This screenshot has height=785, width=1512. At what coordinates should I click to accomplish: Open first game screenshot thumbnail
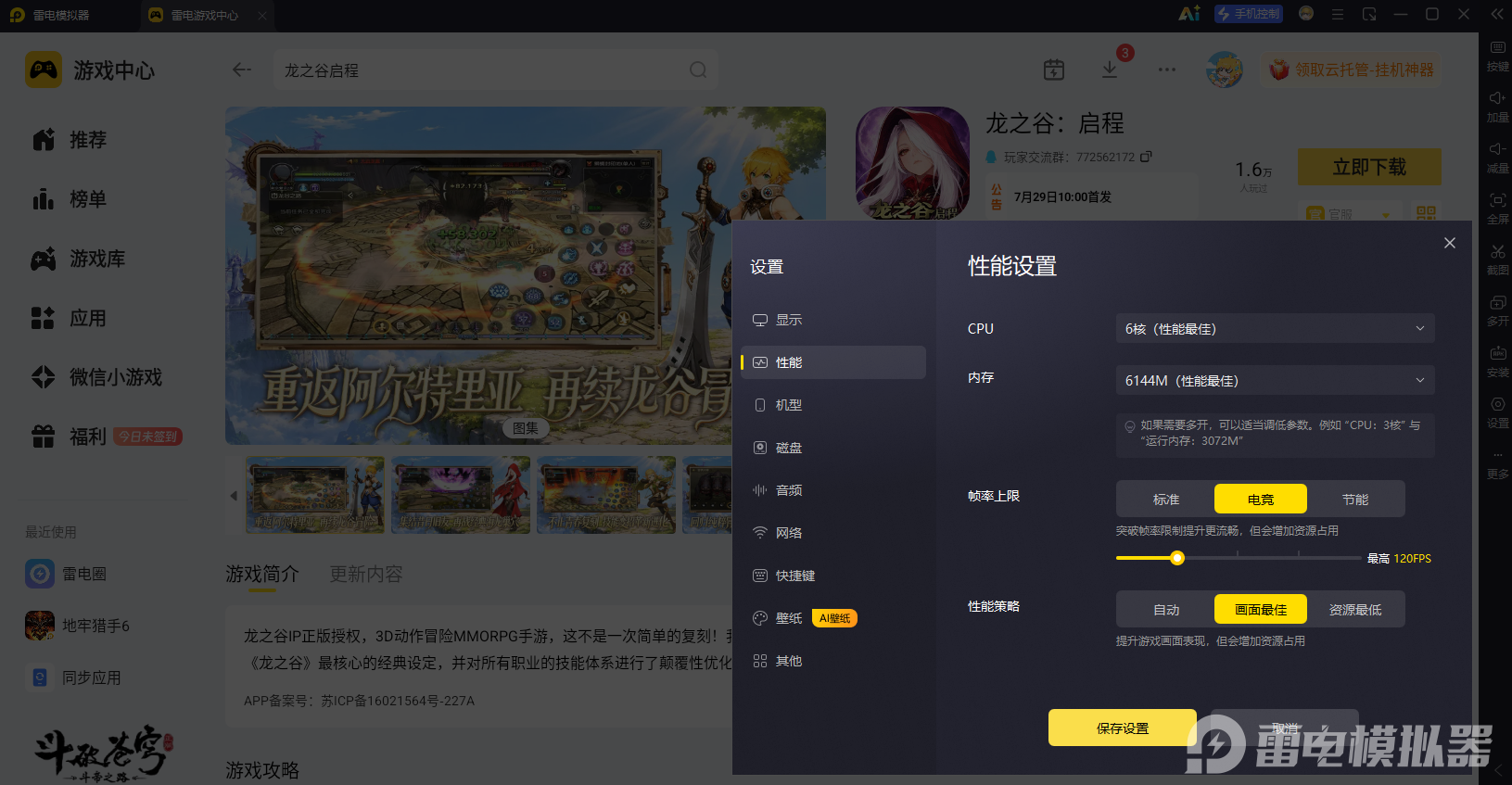[315, 494]
